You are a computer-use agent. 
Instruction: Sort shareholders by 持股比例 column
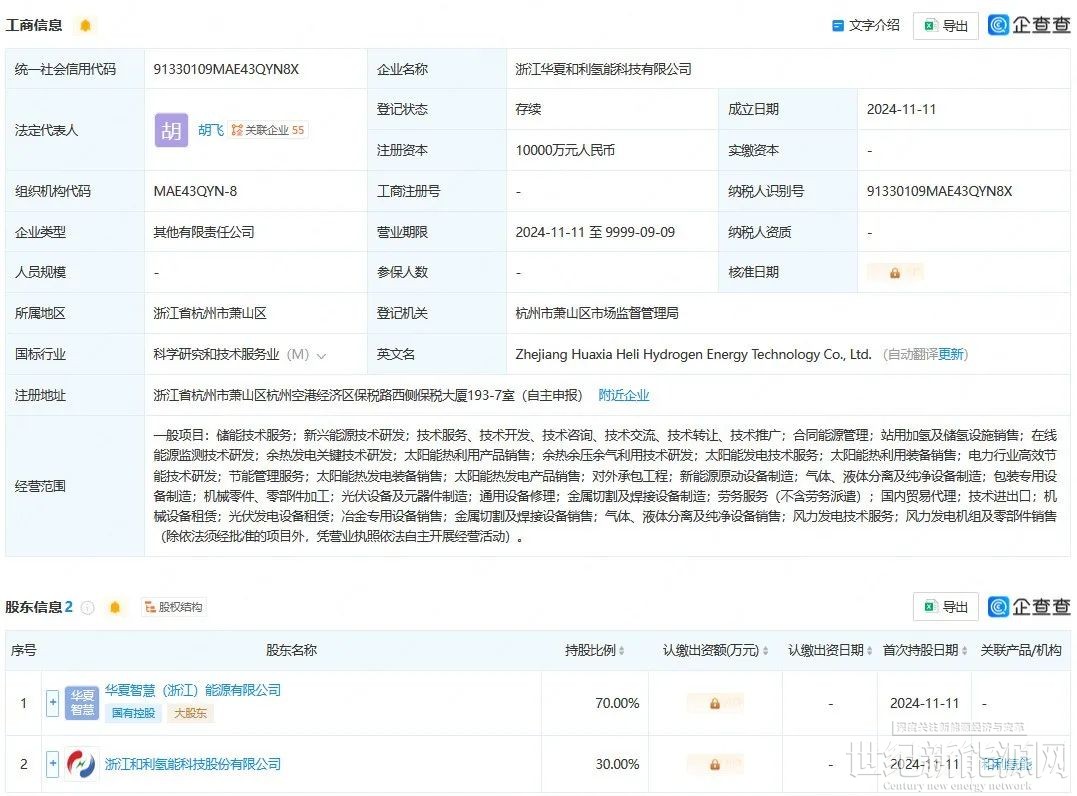click(622, 651)
